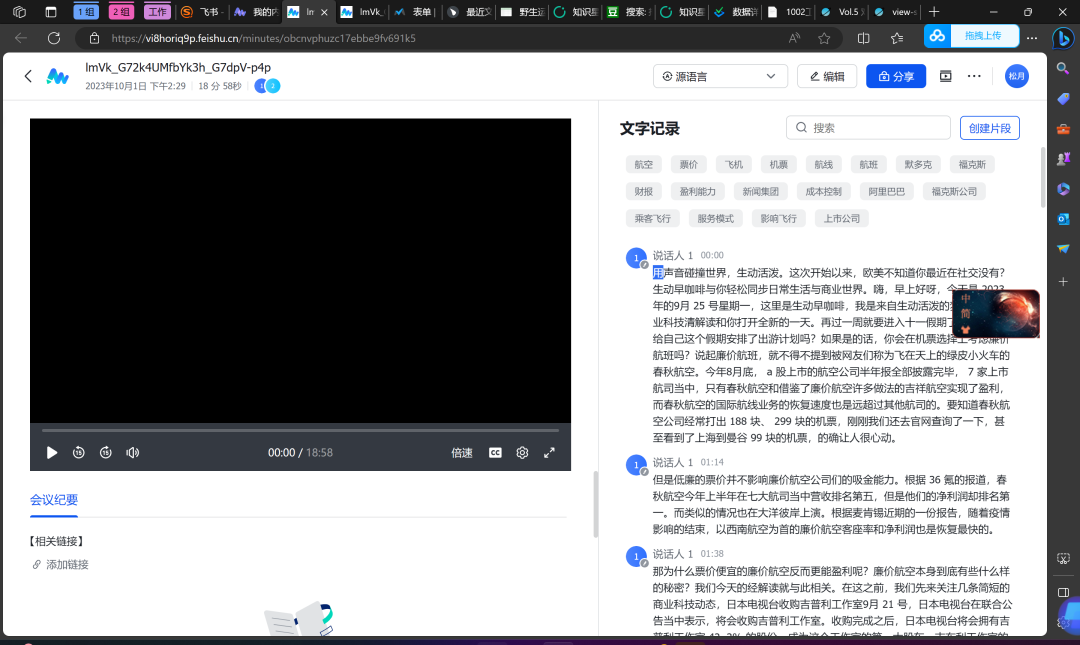The height and width of the screenshot is (645, 1080).
Task: Select the 服务模式 keyword tag
Action: pyautogui.click(x=716, y=218)
